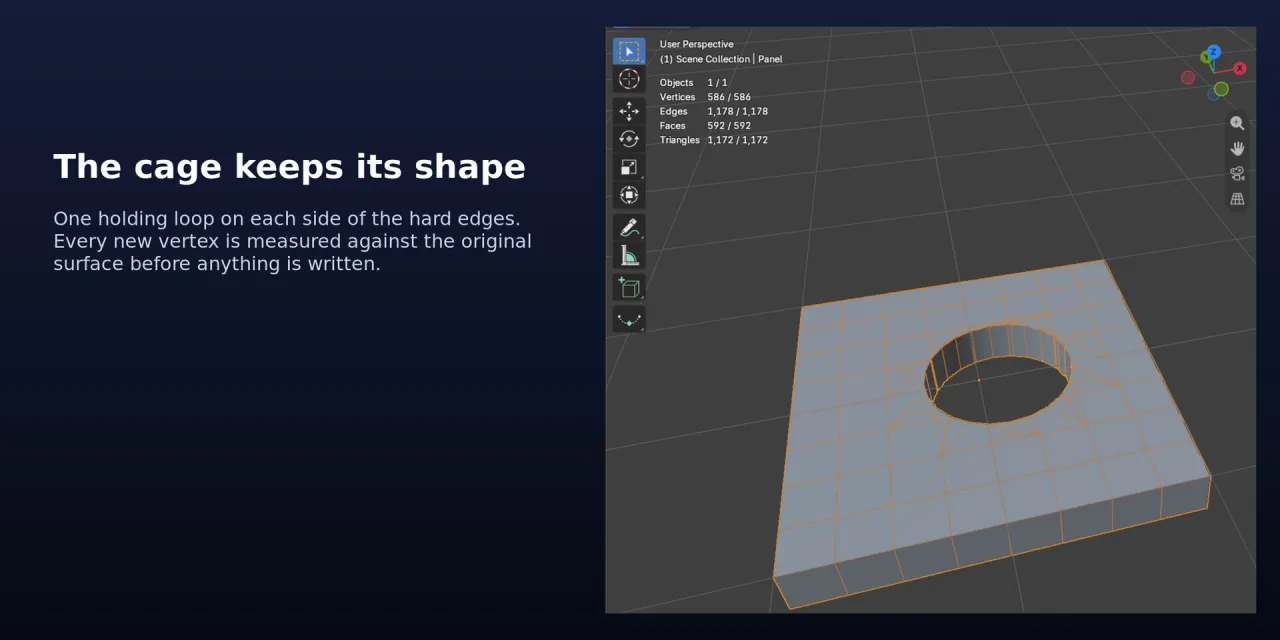Click the line "surface before anything is written."
The height and width of the screenshot is (640, 1280).
pos(217,264)
